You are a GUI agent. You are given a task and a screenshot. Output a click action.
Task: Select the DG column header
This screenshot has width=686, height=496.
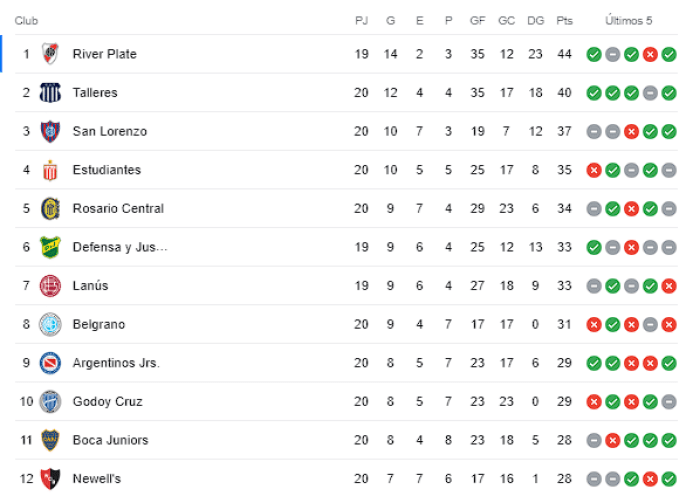pyautogui.click(x=536, y=21)
